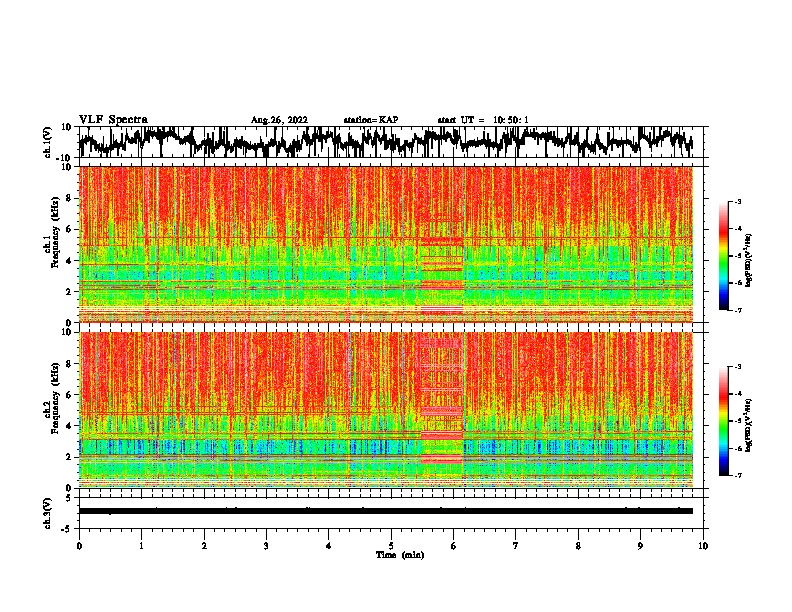Click the "ch.1(V)" waveform axis label
The height and width of the screenshot is (612, 792).
pos(48,142)
